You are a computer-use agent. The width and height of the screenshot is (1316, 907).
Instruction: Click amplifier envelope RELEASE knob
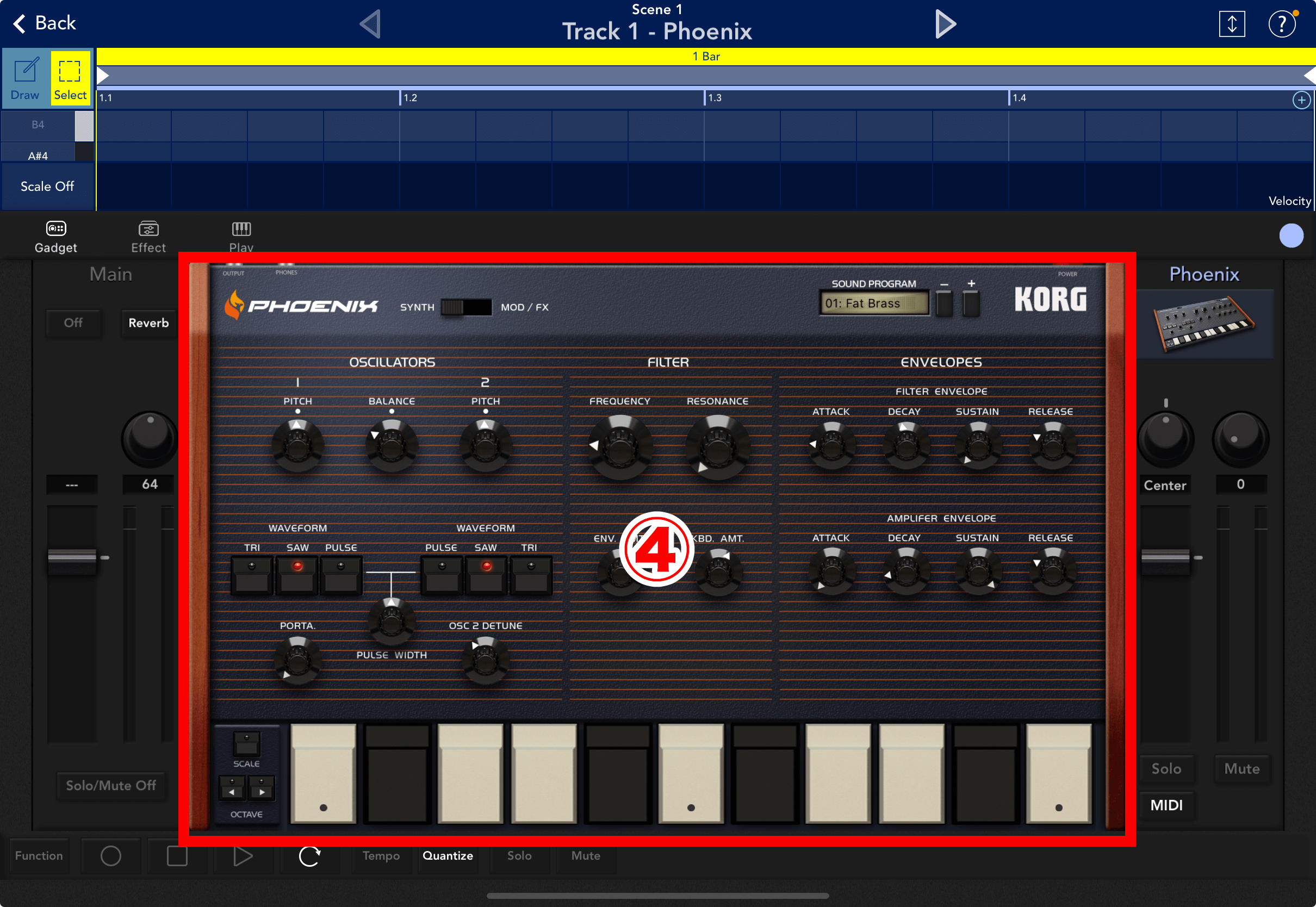pyautogui.click(x=1052, y=571)
